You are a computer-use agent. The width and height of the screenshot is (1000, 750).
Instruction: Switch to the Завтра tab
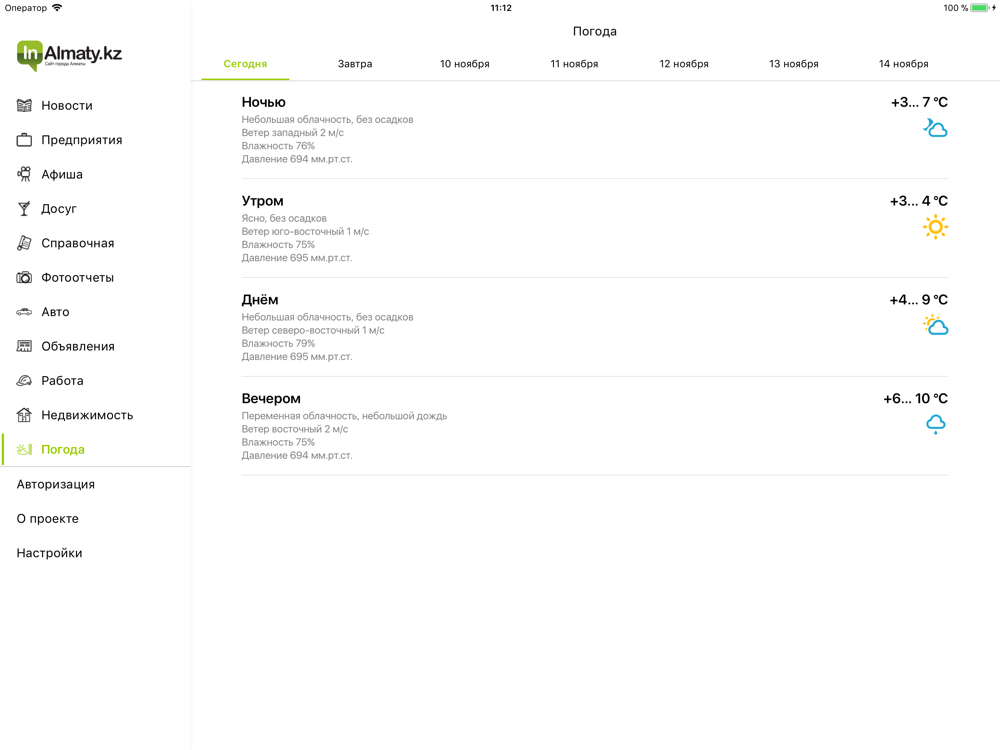[355, 64]
